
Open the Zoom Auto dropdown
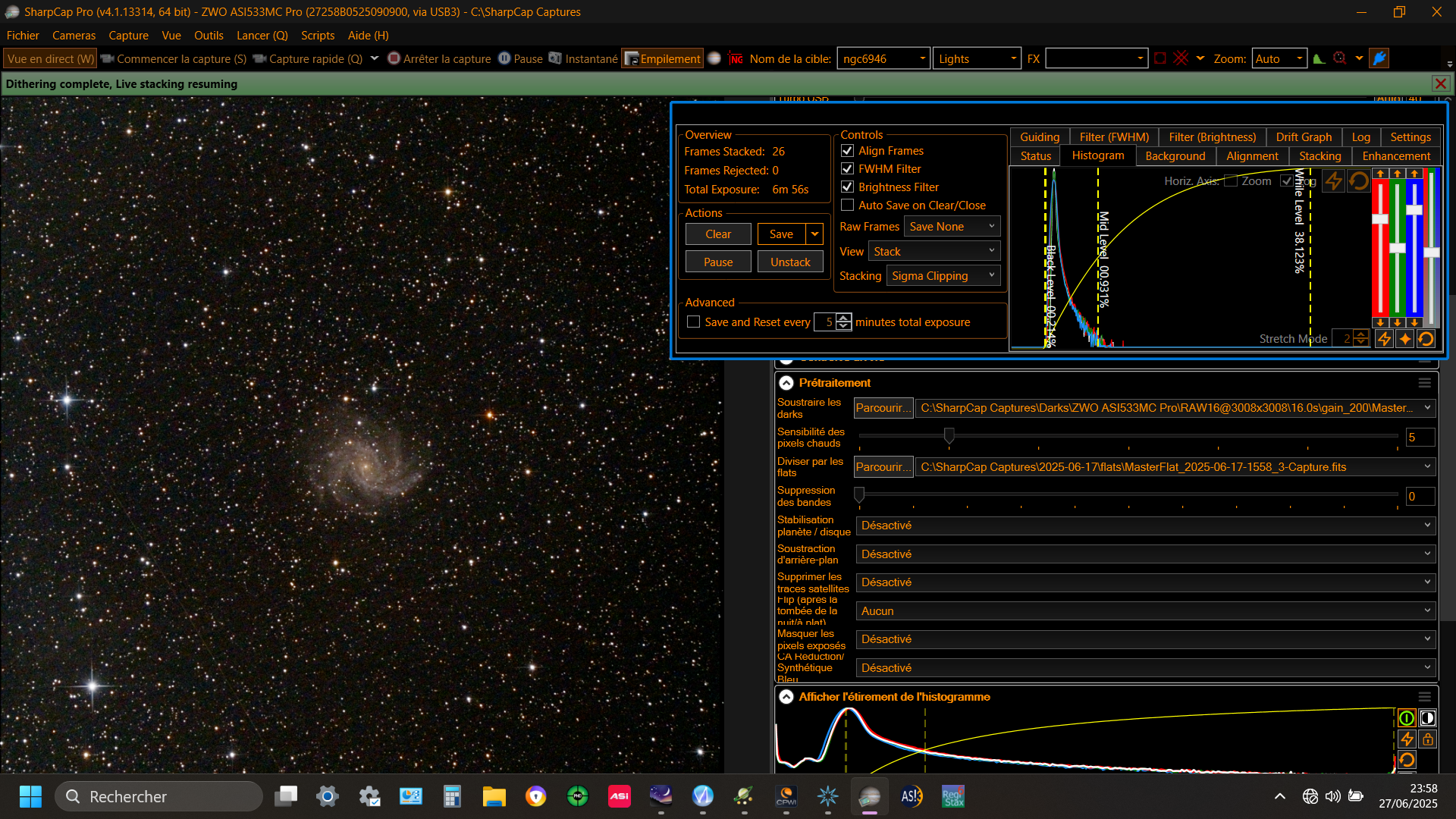click(x=1279, y=58)
